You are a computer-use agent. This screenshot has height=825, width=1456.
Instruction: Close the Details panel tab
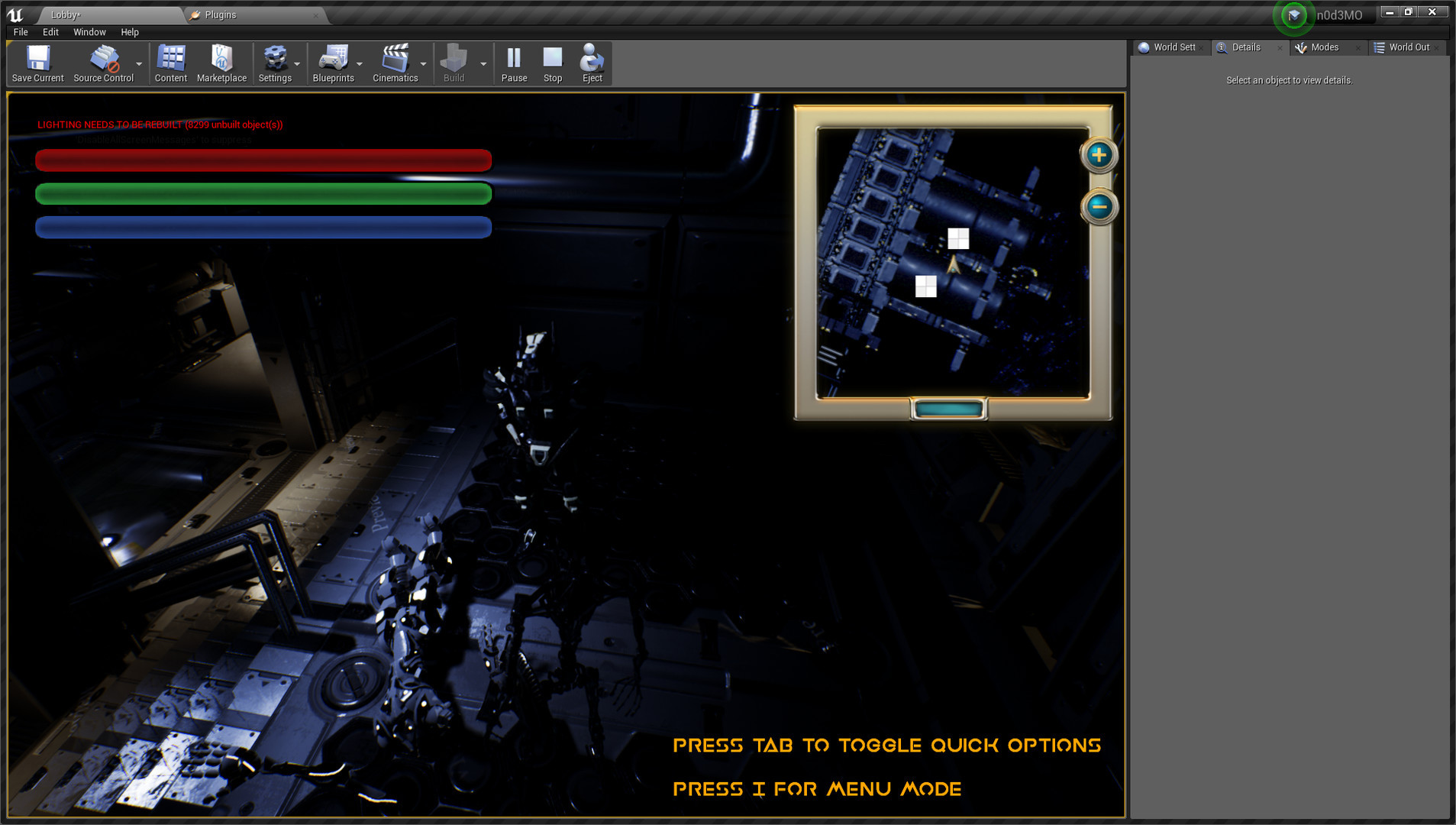tap(1280, 48)
